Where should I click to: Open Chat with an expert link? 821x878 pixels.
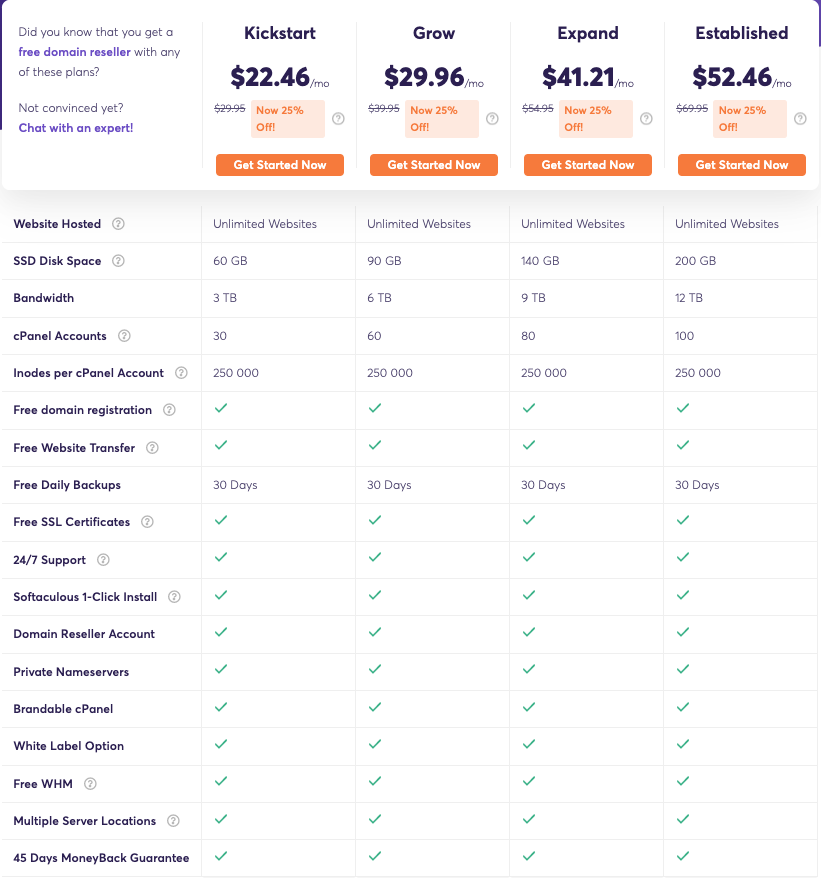(76, 128)
